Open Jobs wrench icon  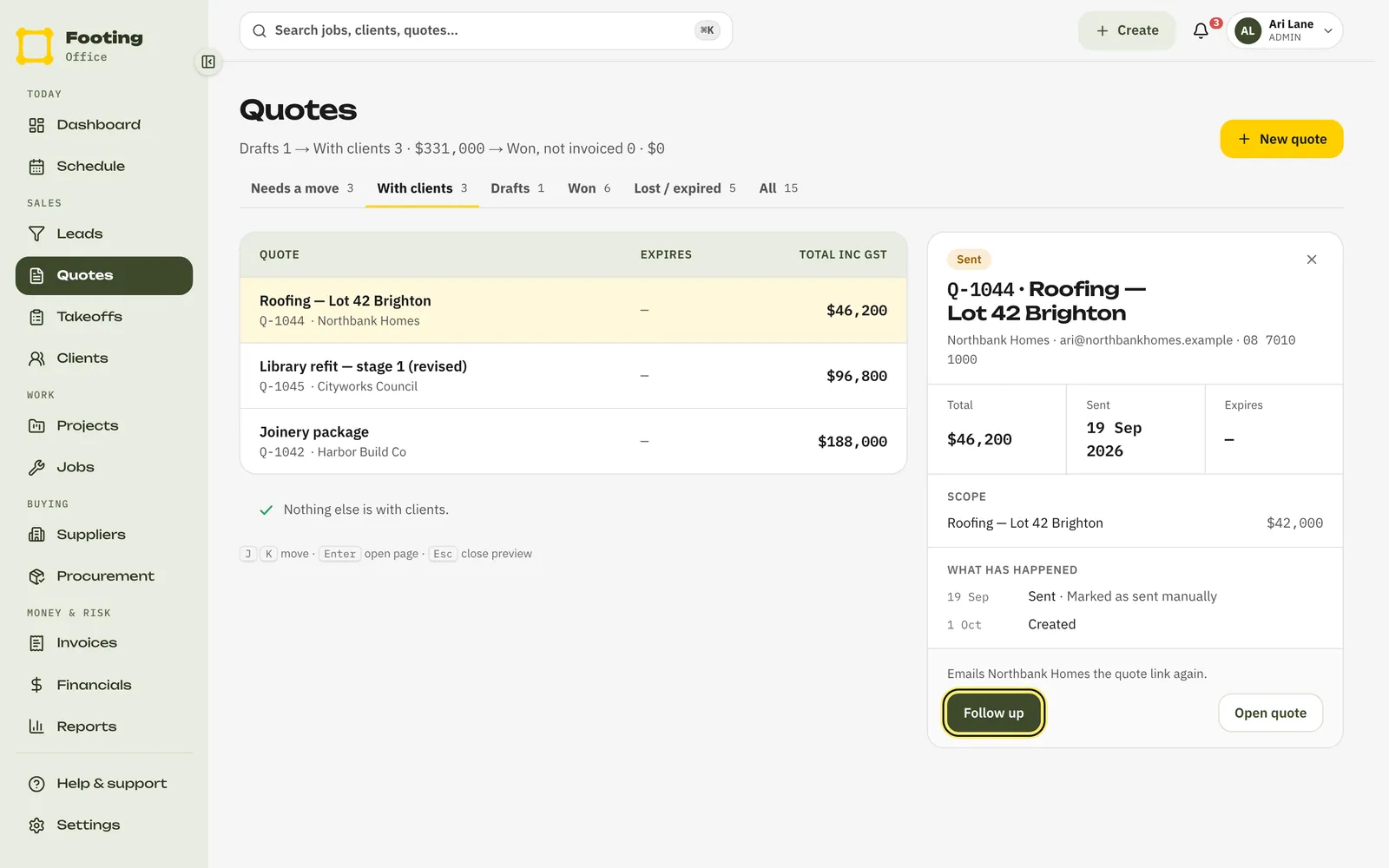[36, 467]
